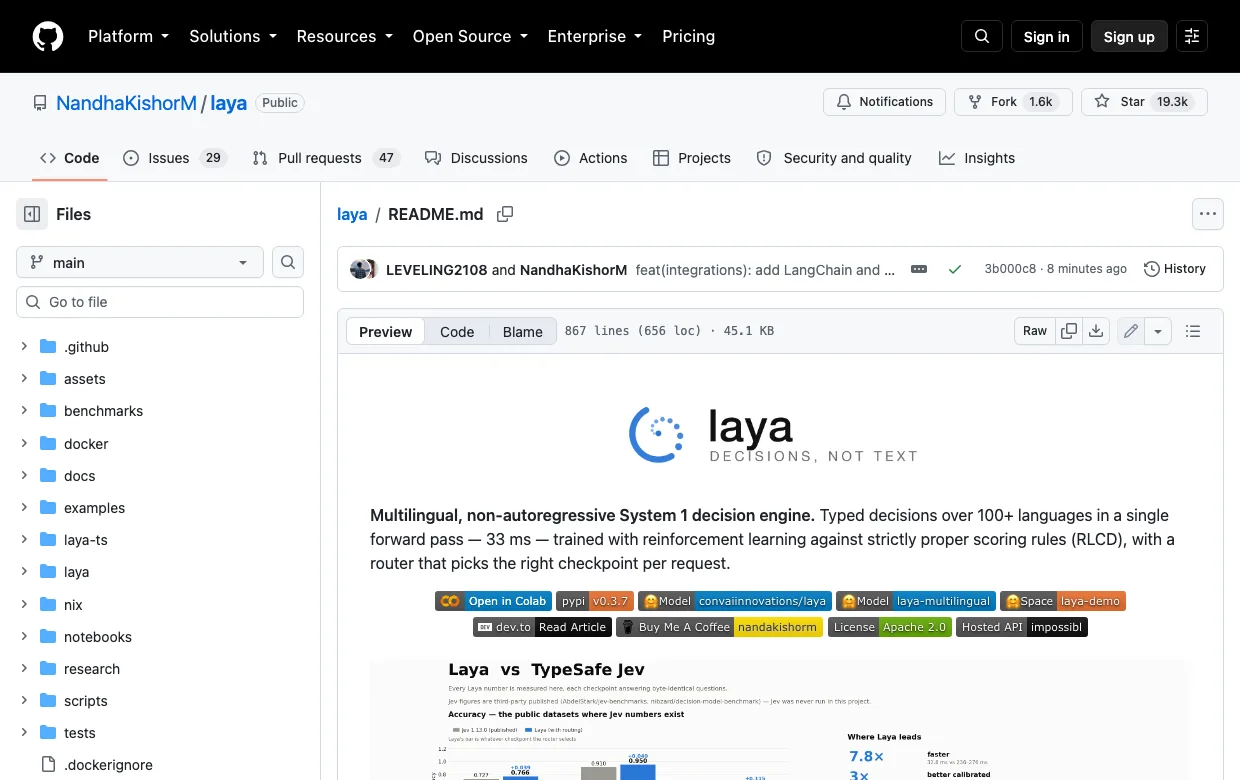Switch to the Blame view

tap(523, 332)
